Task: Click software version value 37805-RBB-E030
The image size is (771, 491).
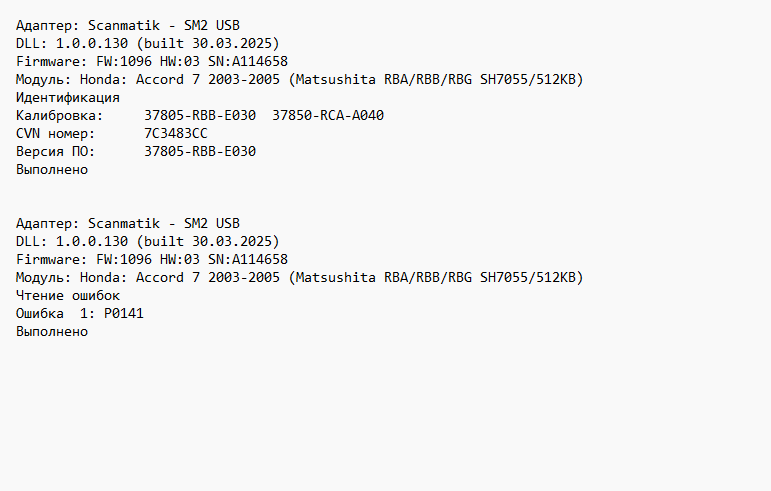Action: click(x=200, y=151)
